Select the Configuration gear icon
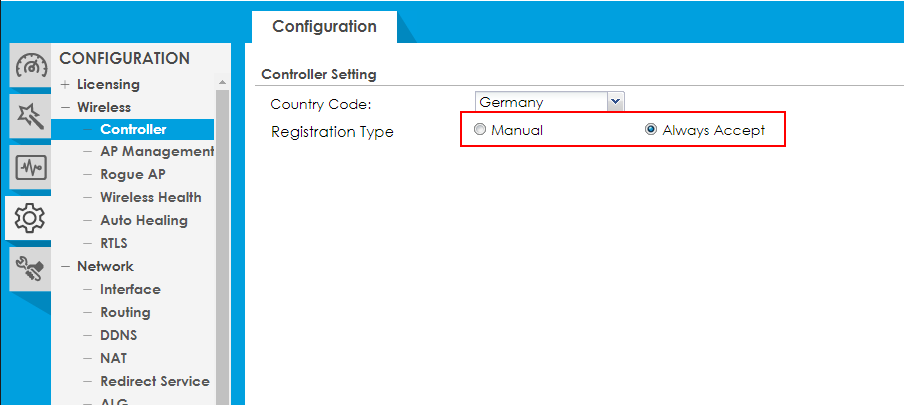904x405 pixels. click(x=29, y=217)
